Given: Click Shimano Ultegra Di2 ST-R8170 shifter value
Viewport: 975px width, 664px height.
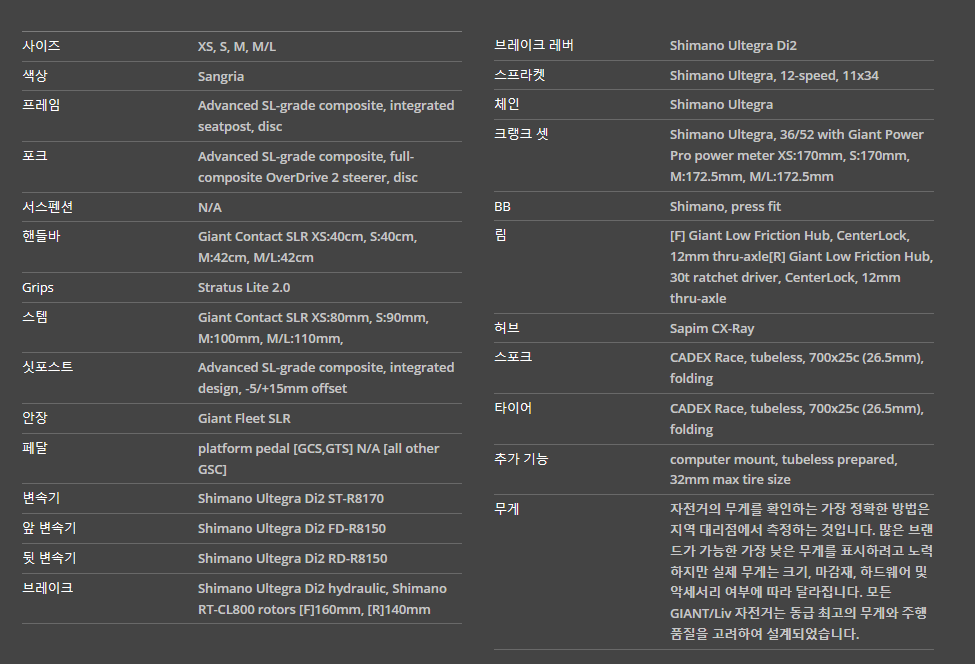Looking at the screenshot, I should tap(290, 499).
